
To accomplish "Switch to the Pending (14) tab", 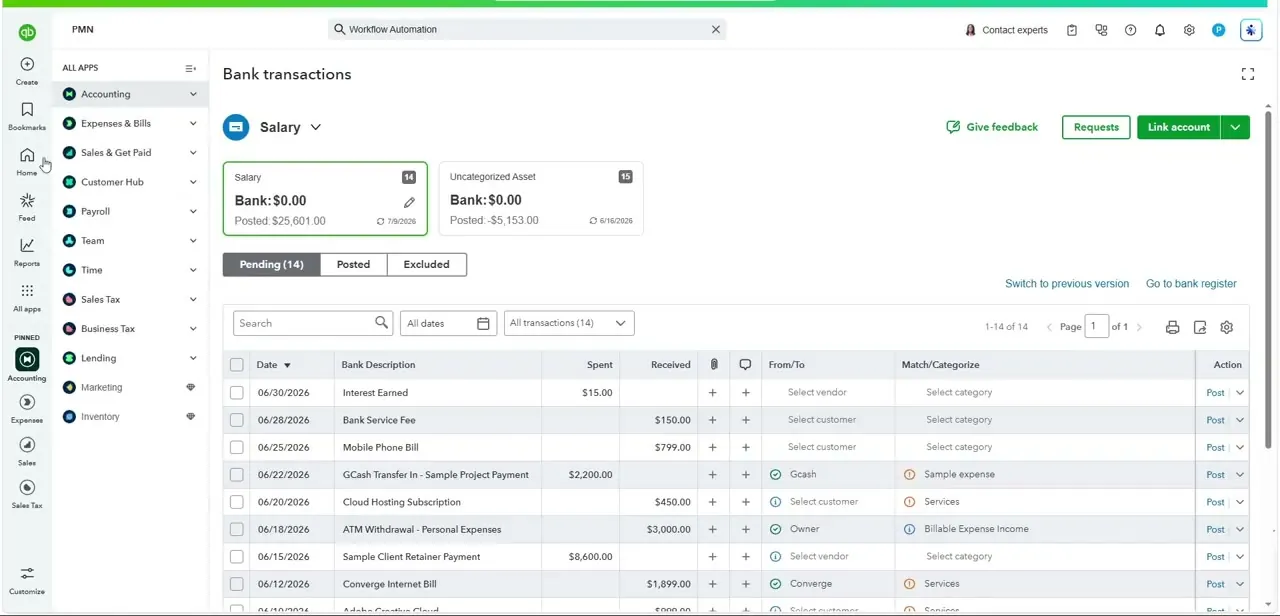I will click(x=271, y=264).
